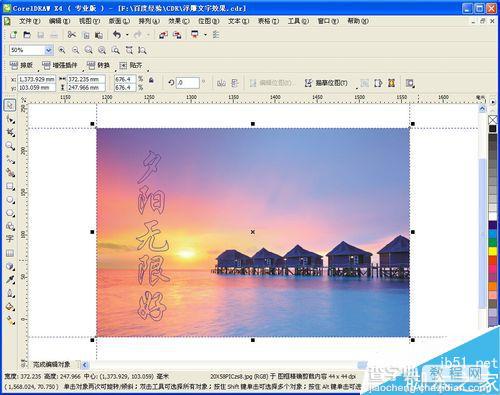Screen dimensions: 500x395
Task: Click the No Color (X) swatch
Action: pyautogui.click(x=493, y=119)
